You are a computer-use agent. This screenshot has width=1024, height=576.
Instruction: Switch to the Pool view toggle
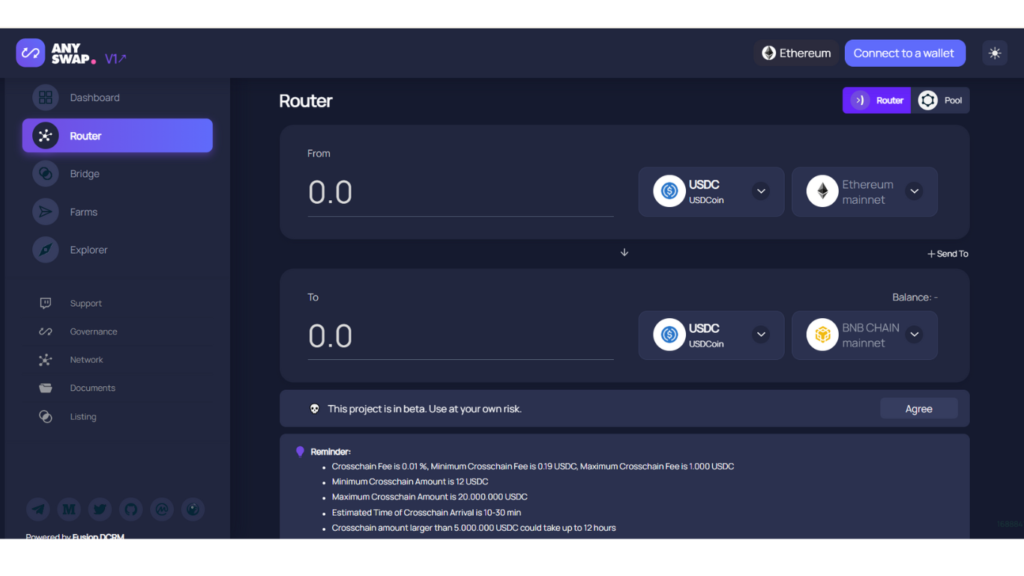coord(941,100)
